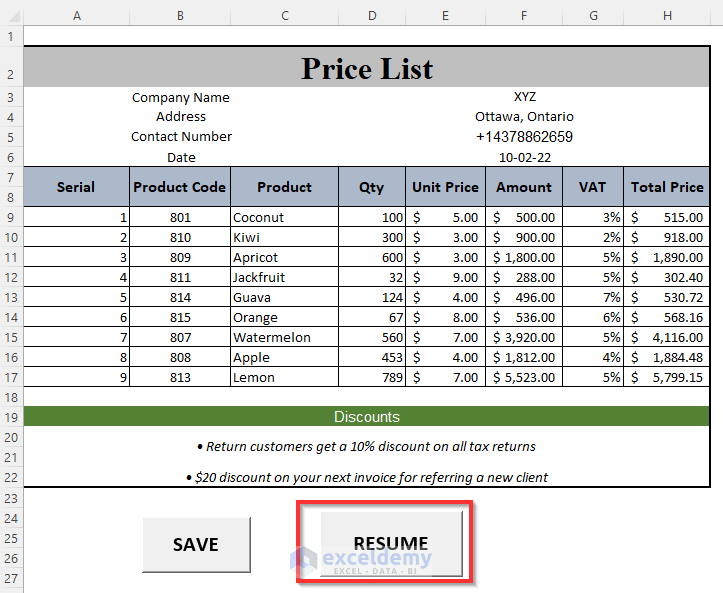723x593 pixels.
Task: Click the XYZ company value
Action: tap(525, 97)
